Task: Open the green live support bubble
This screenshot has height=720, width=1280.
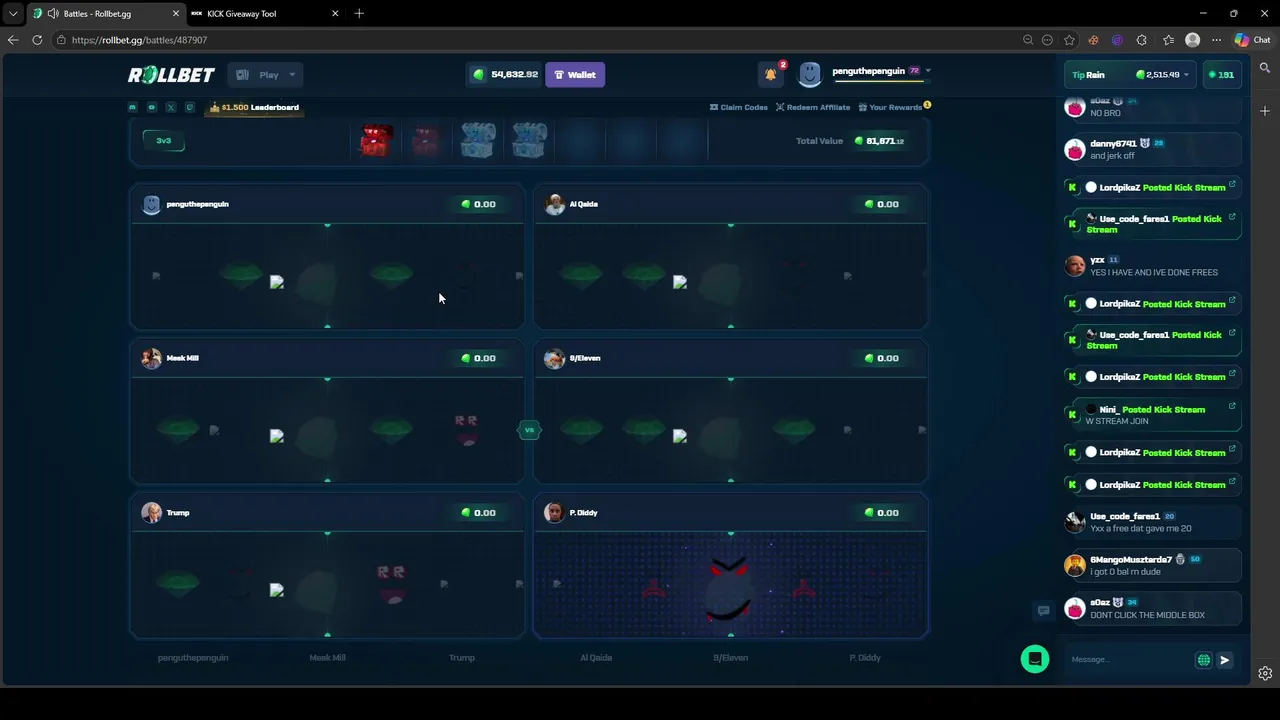Action: tap(1035, 659)
